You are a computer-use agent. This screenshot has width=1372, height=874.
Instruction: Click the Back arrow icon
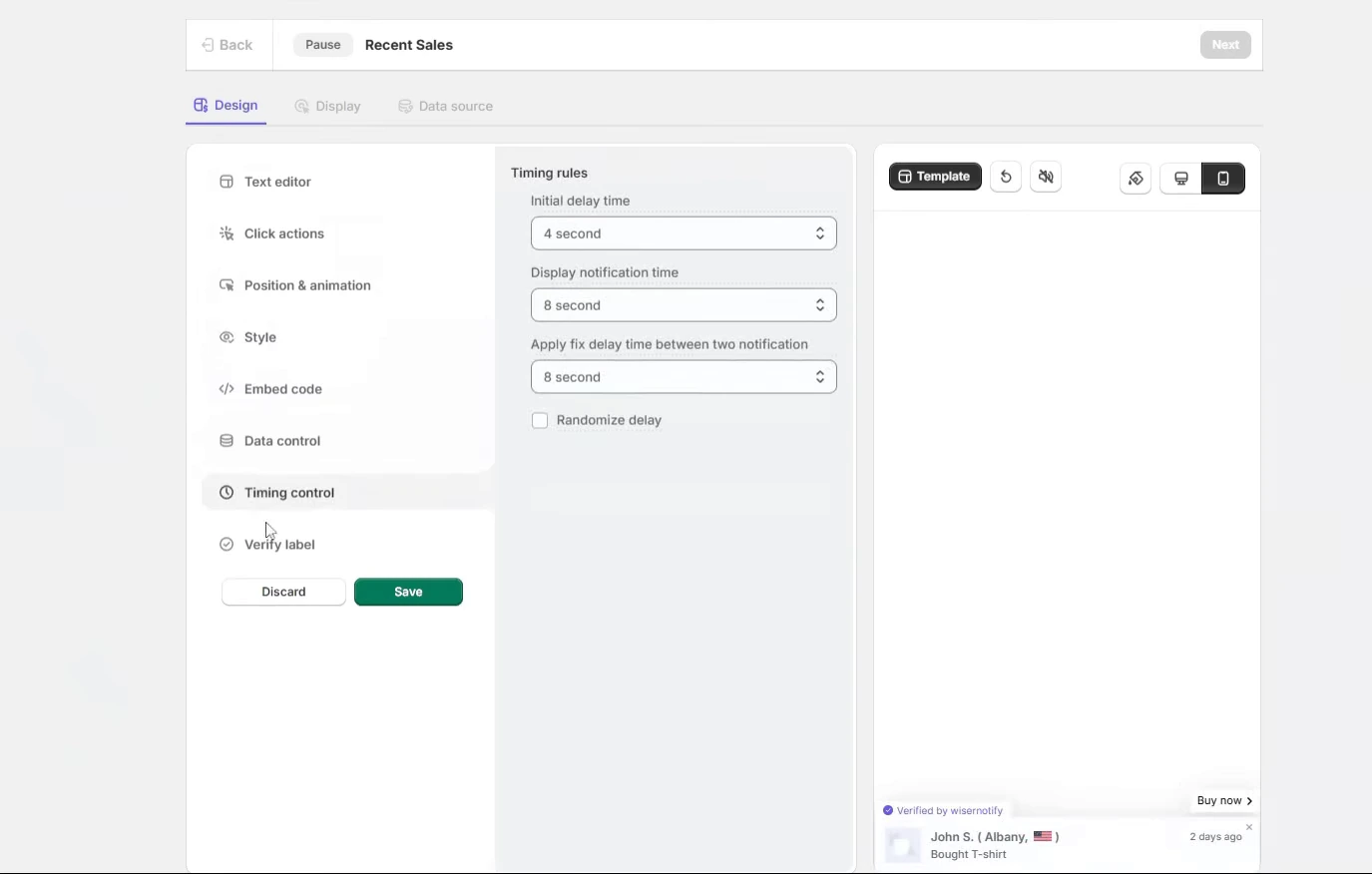tap(208, 45)
